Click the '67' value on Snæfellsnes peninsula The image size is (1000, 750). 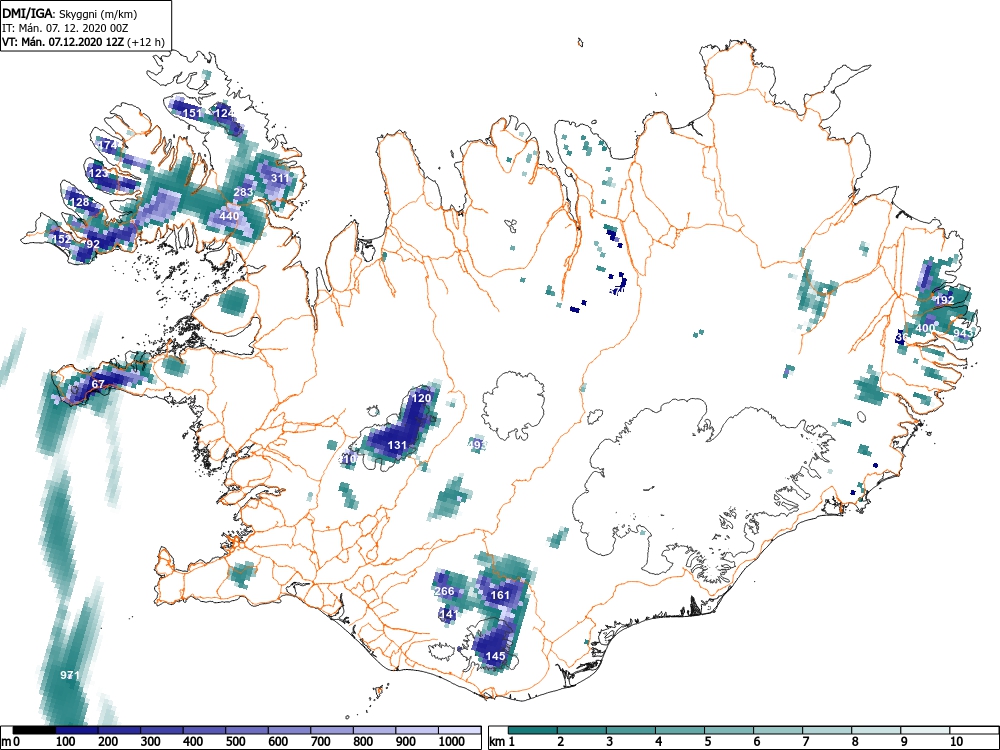pyautogui.click(x=98, y=384)
